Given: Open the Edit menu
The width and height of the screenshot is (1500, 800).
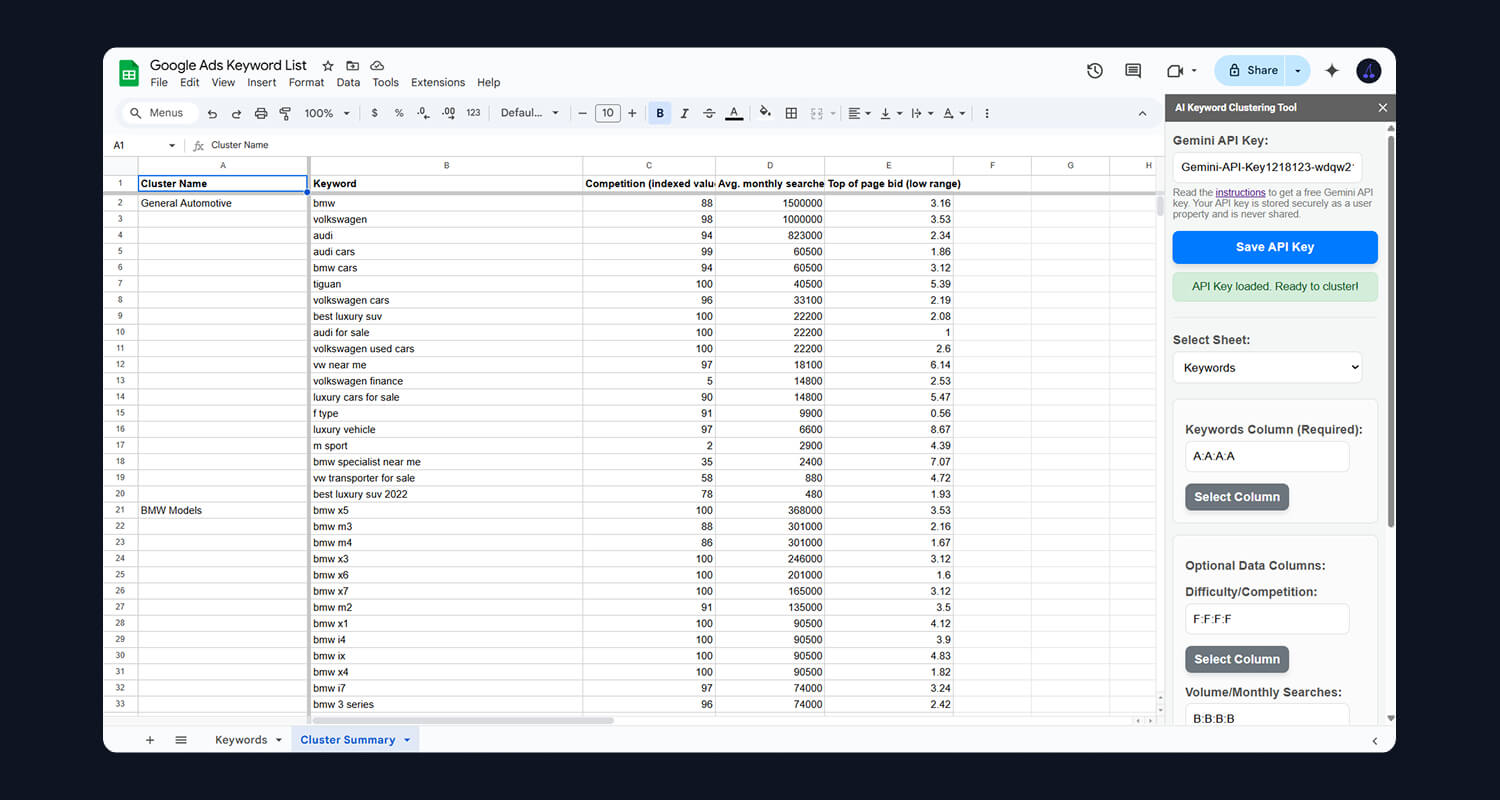Looking at the screenshot, I should 190,83.
